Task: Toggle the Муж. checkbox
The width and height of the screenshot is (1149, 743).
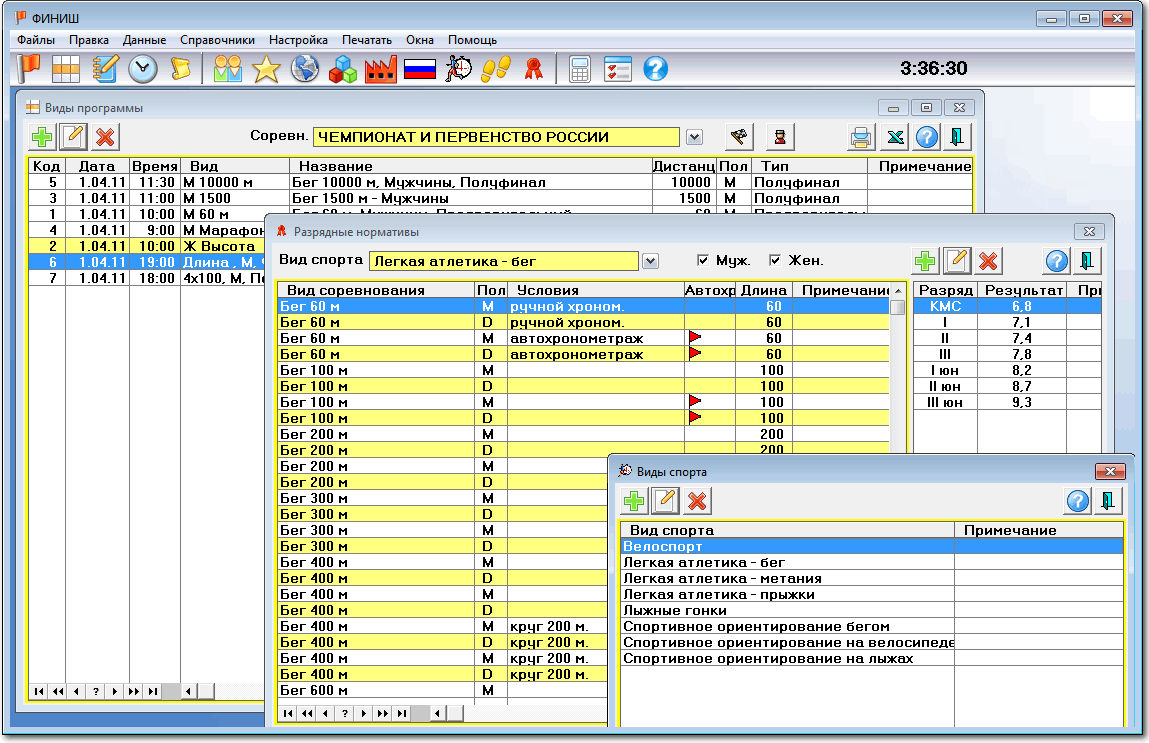Action: [x=703, y=260]
